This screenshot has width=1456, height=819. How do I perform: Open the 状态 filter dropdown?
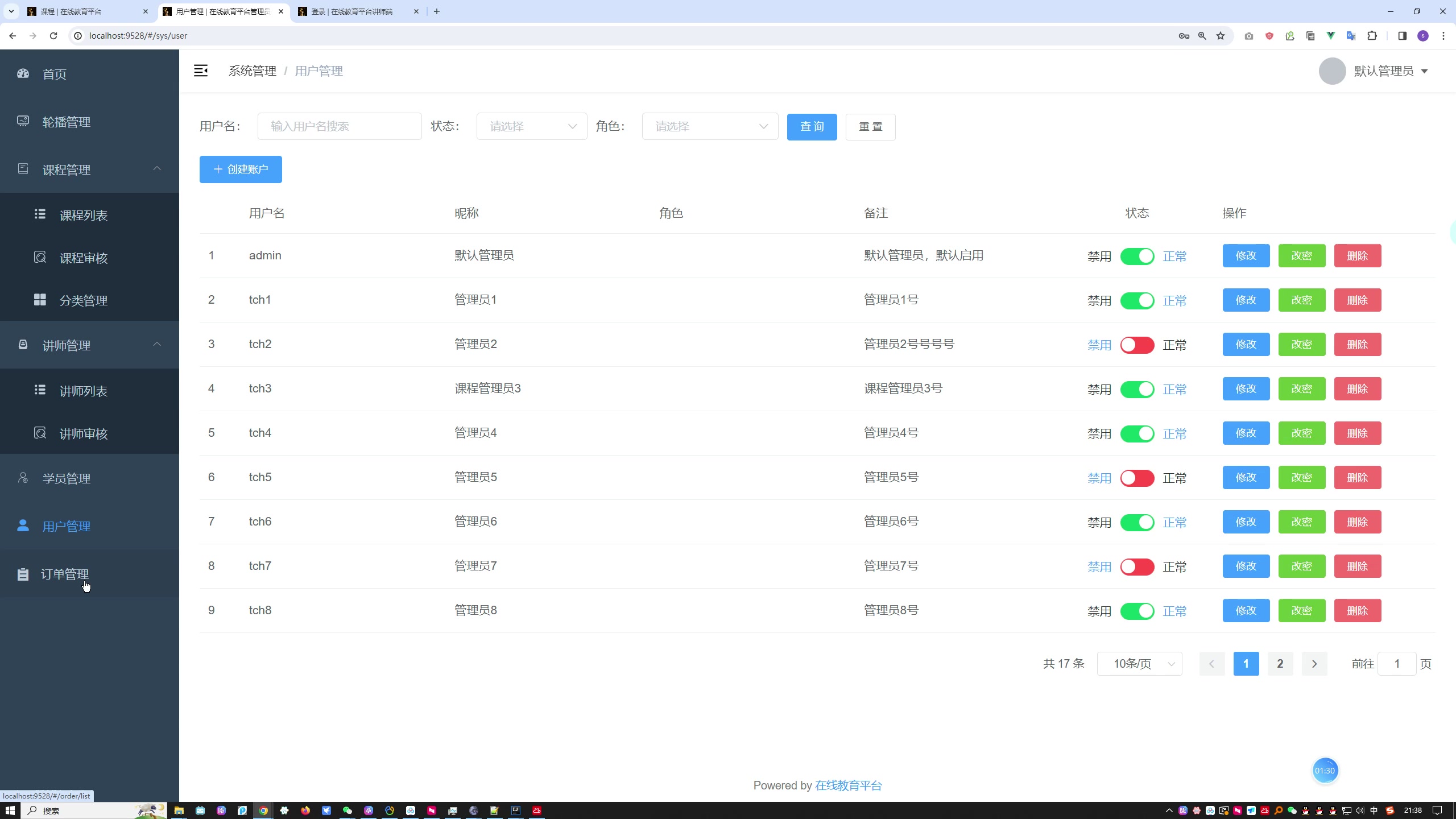pyautogui.click(x=532, y=126)
